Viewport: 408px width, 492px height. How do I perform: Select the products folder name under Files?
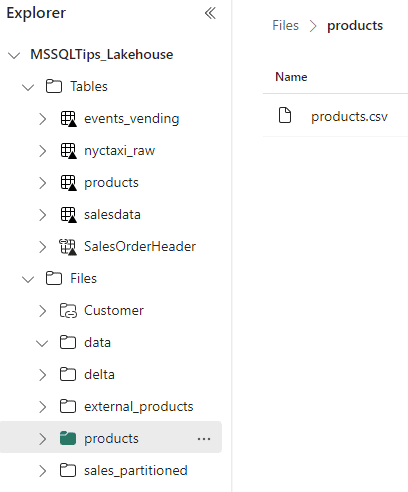coord(111,439)
